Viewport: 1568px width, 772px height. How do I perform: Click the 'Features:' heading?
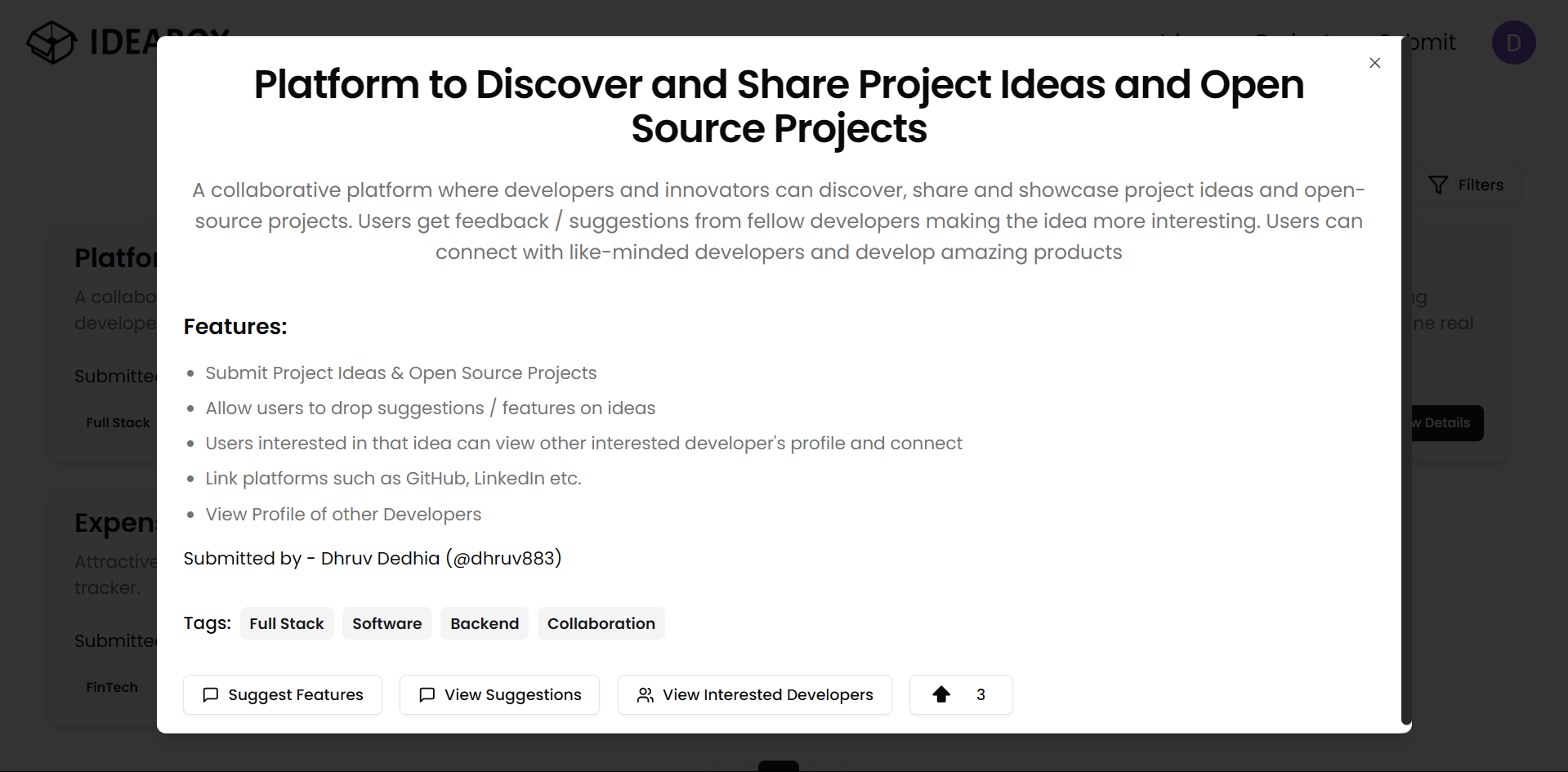pos(235,327)
